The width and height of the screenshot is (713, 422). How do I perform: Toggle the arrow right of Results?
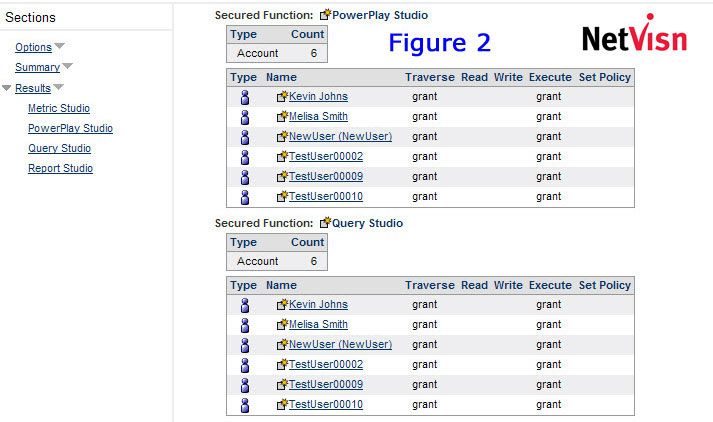(58, 86)
